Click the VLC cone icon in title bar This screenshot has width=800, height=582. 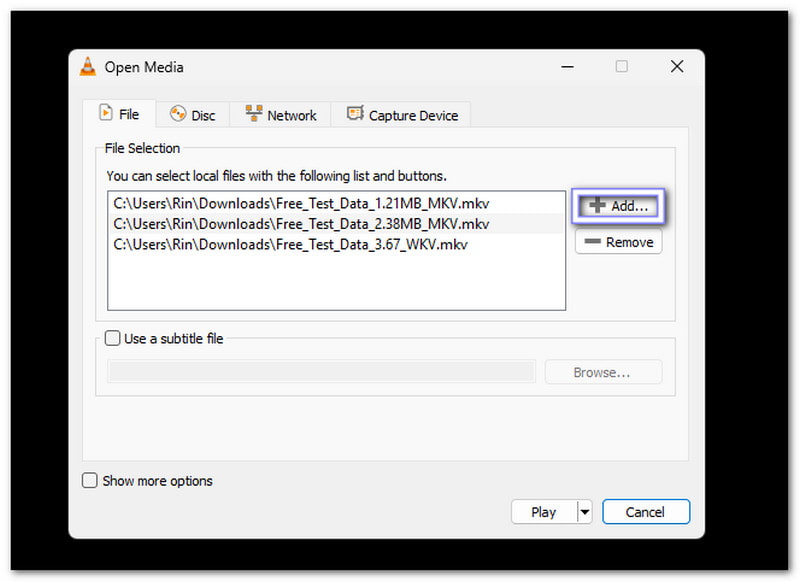click(x=88, y=67)
